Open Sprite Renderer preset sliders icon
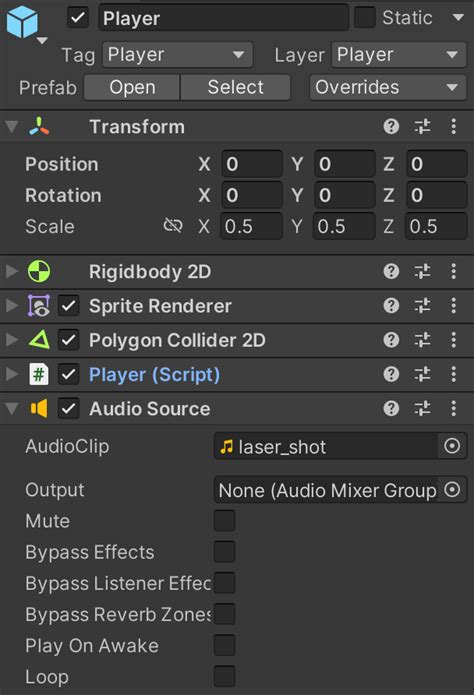This screenshot has width=474, height=695. coord(422,305)
